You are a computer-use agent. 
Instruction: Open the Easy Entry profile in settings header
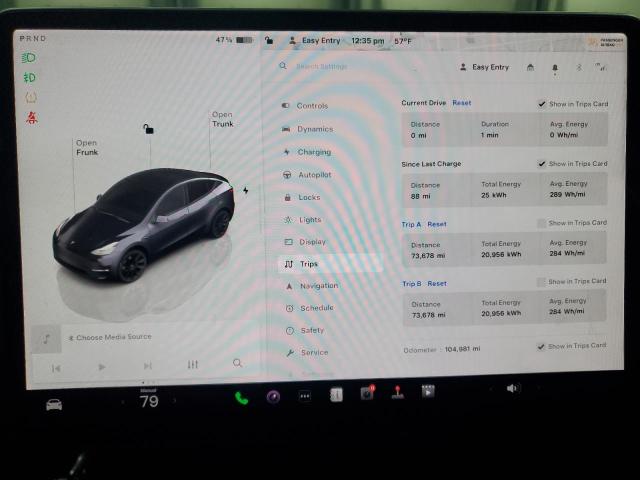click(x=484, y=67)
